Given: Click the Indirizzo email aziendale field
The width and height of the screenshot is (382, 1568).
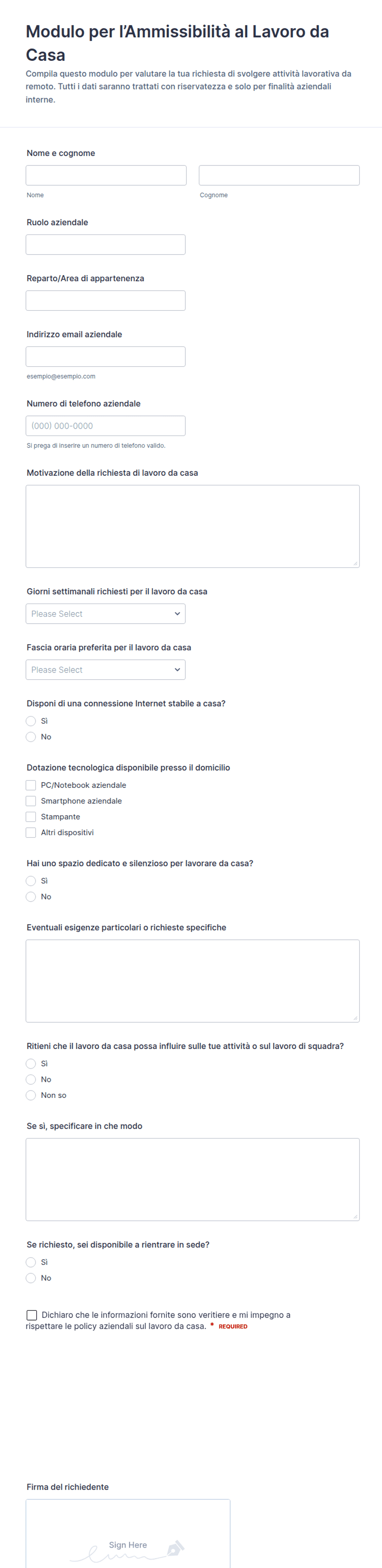Looking at the screenshot, I should pyautogui.click(x=106, y=357).
